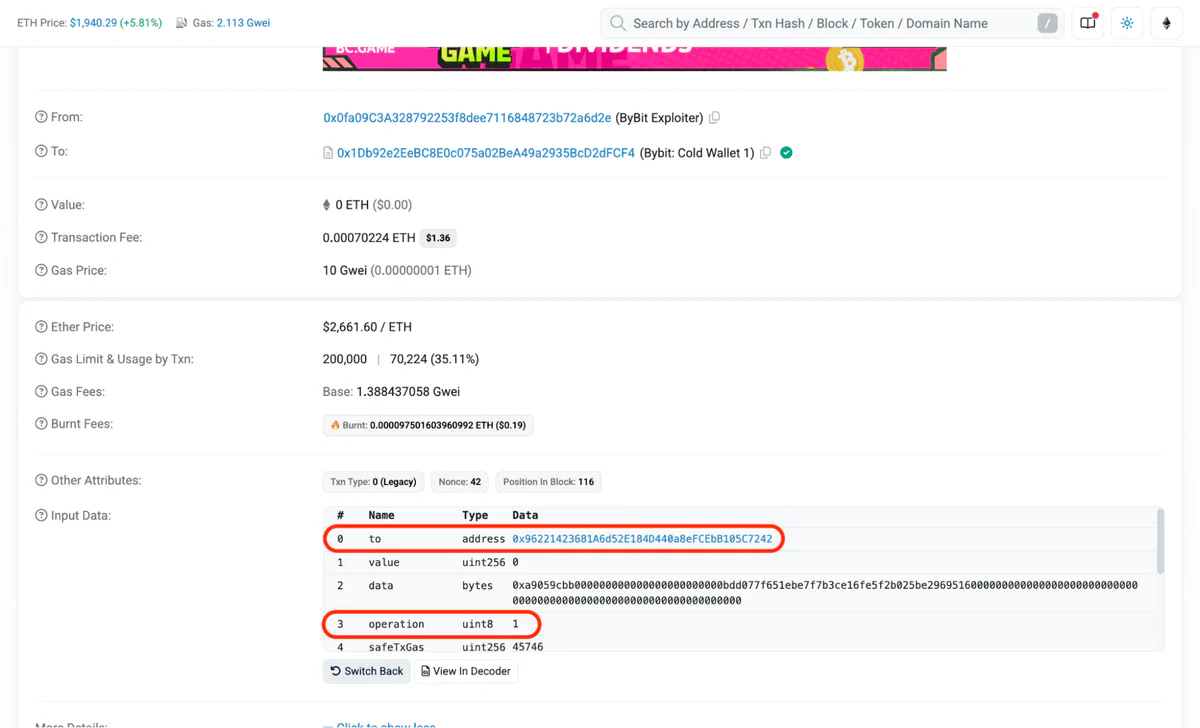1200x728 pixels.
Task: Collapse details via Click to show less
Action: pyautogui.click(x=383, y=725)
